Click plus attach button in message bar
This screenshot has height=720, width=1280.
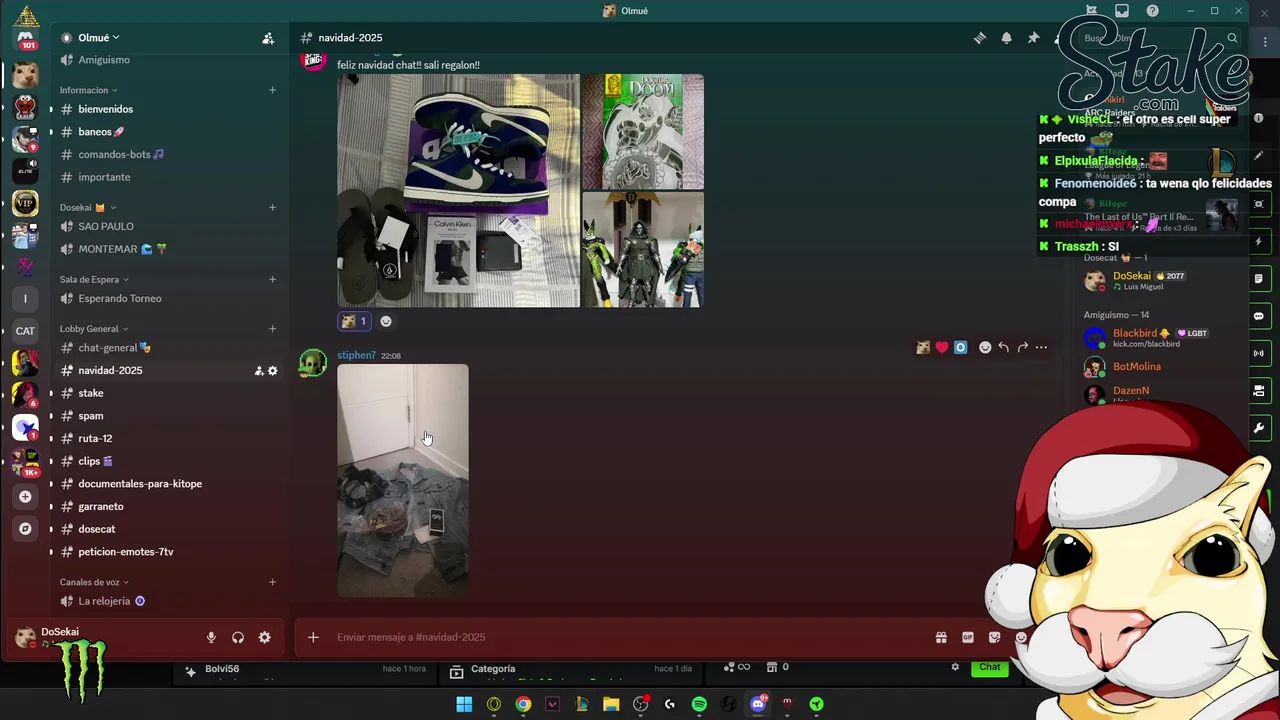tap(313, 637)
